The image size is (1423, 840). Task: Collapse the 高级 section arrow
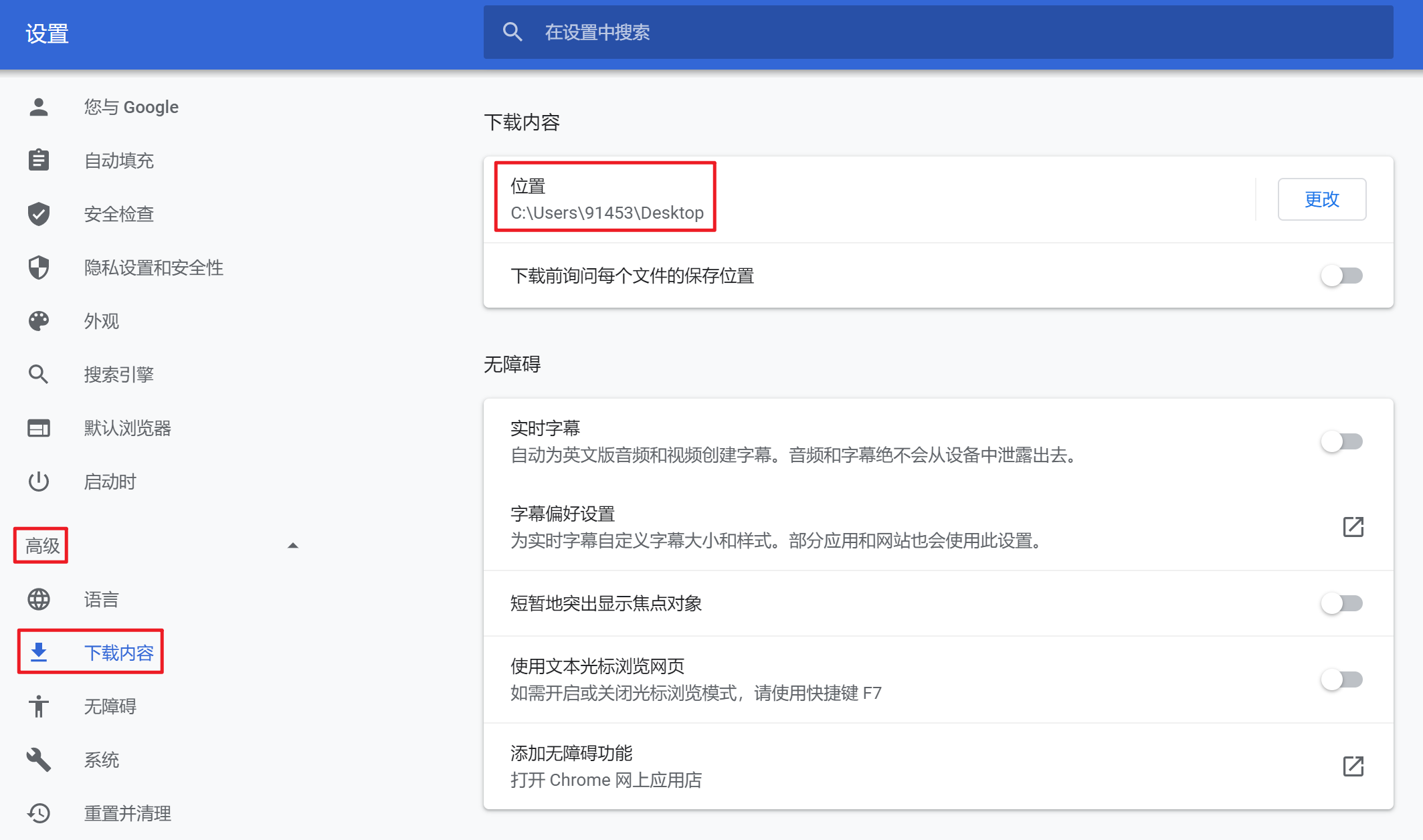click(292, 546)
